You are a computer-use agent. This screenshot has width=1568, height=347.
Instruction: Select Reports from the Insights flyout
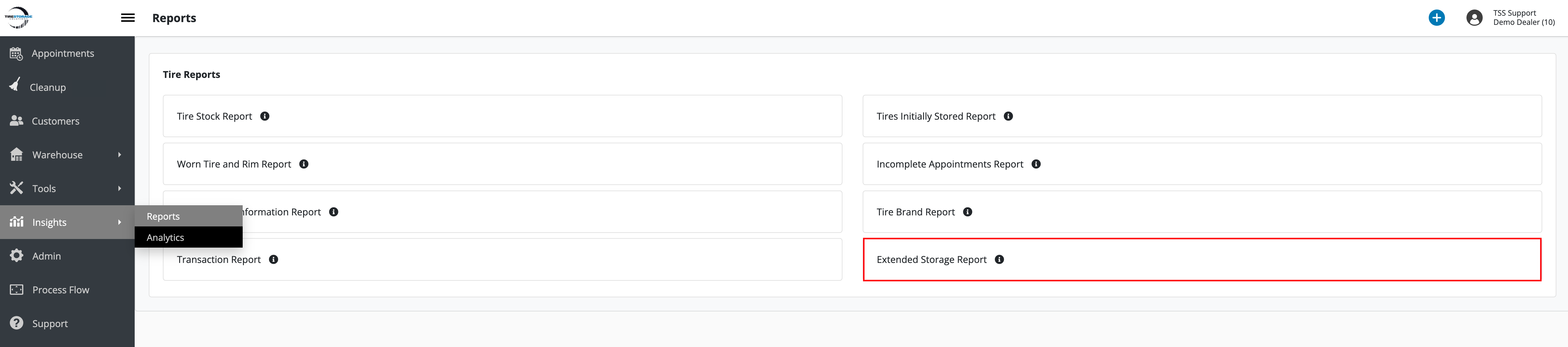163,216
